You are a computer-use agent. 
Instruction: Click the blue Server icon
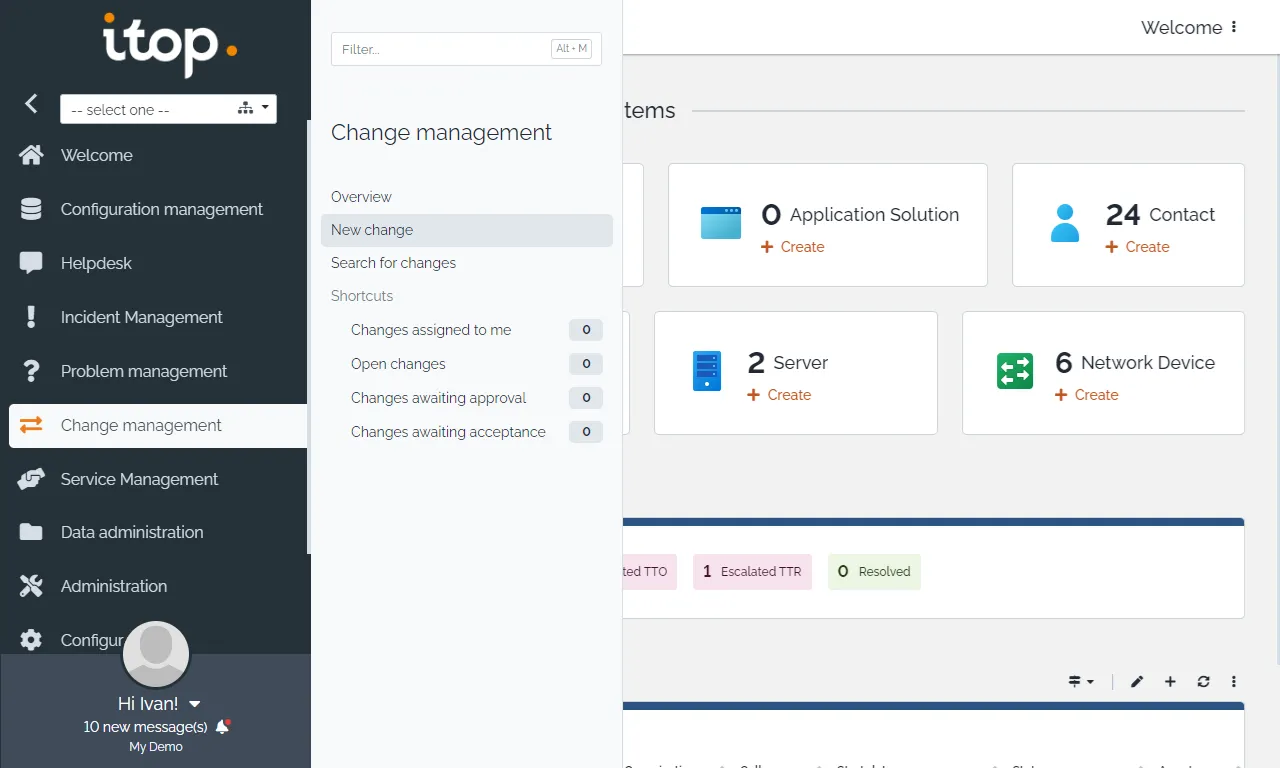click(x=707, y=371)
